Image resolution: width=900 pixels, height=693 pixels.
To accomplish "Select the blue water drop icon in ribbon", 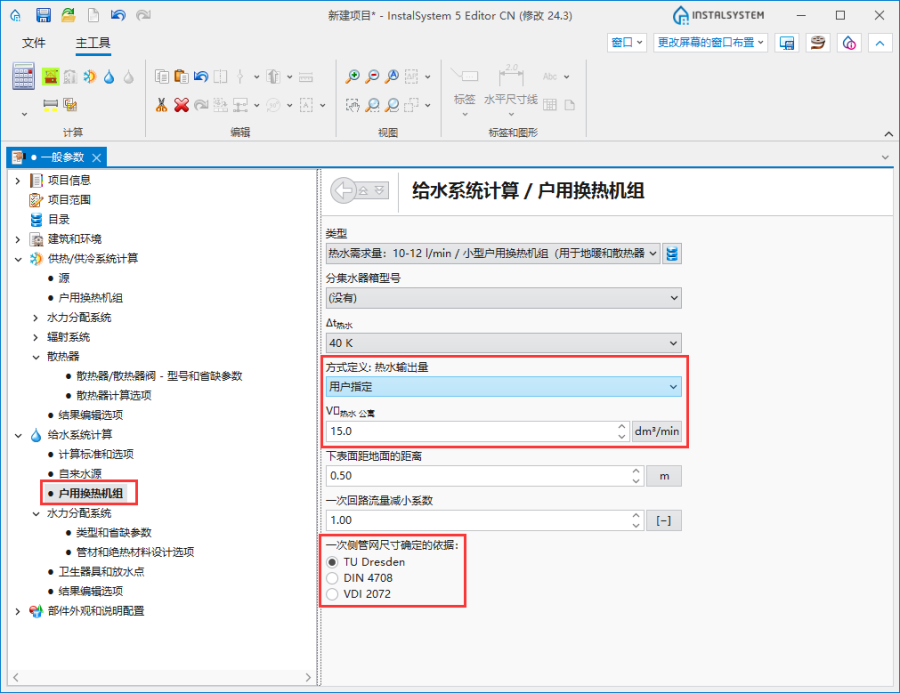I will (x=109, y=76).
